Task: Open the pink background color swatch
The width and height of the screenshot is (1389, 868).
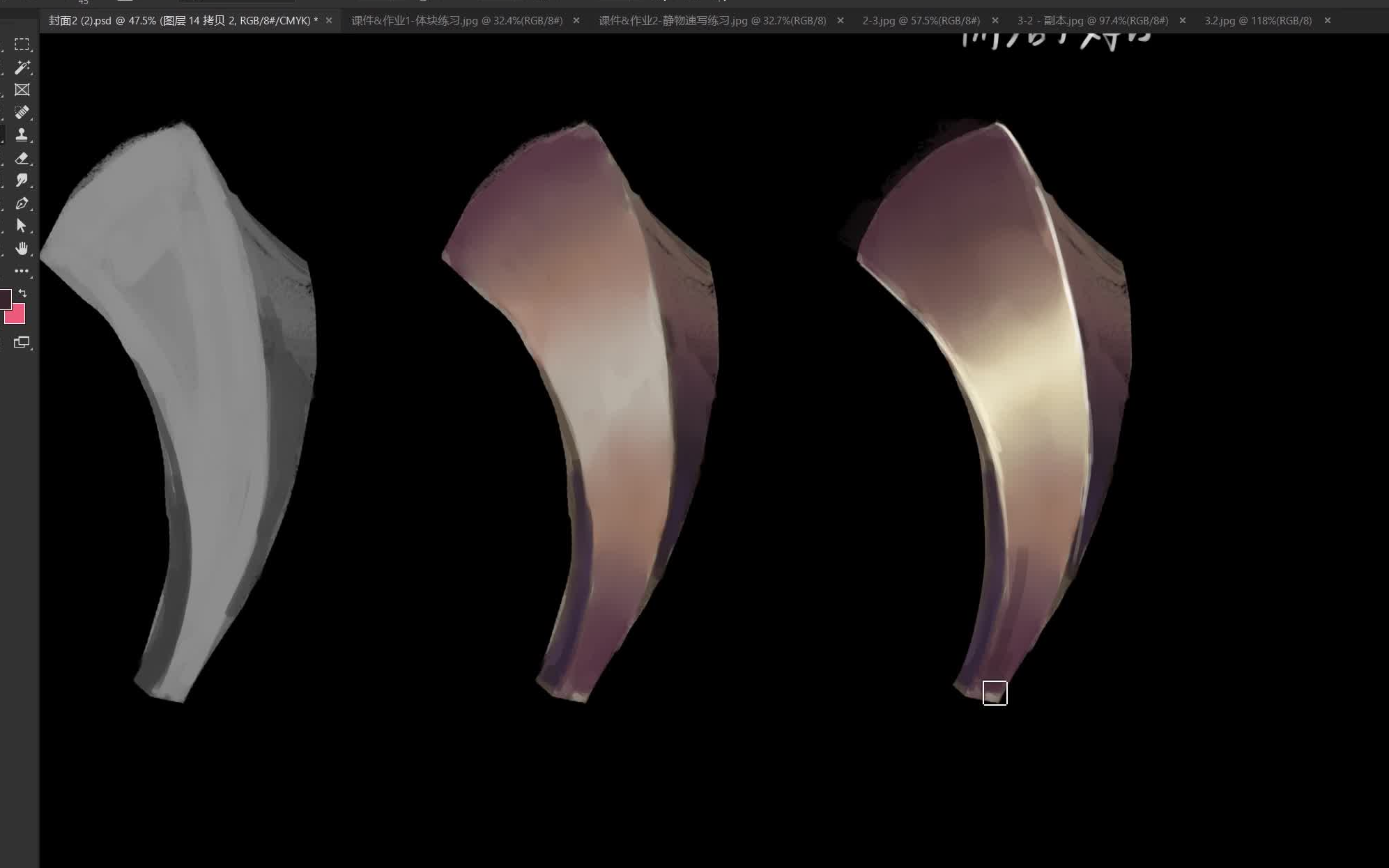Action: (17, 316)
